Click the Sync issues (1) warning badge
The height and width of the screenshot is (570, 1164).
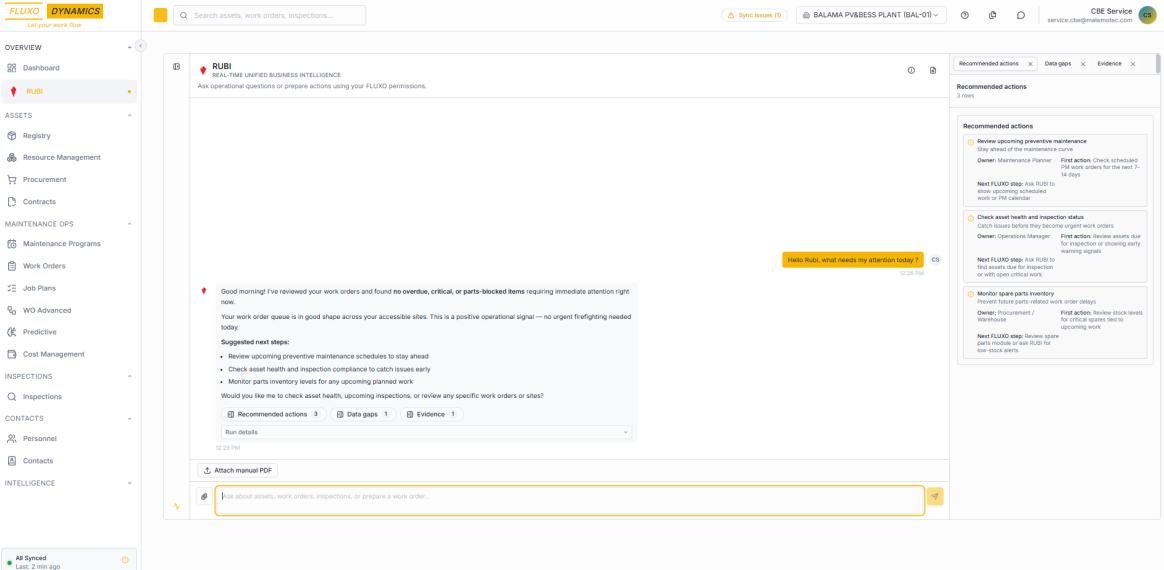click(x=754, y=15)
